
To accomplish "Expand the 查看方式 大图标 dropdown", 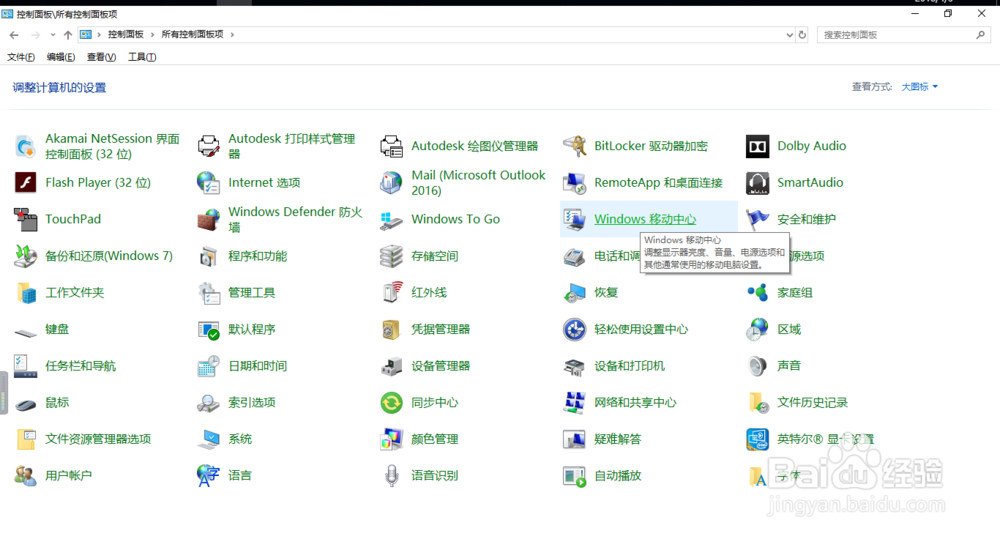I will pos(920,87).
